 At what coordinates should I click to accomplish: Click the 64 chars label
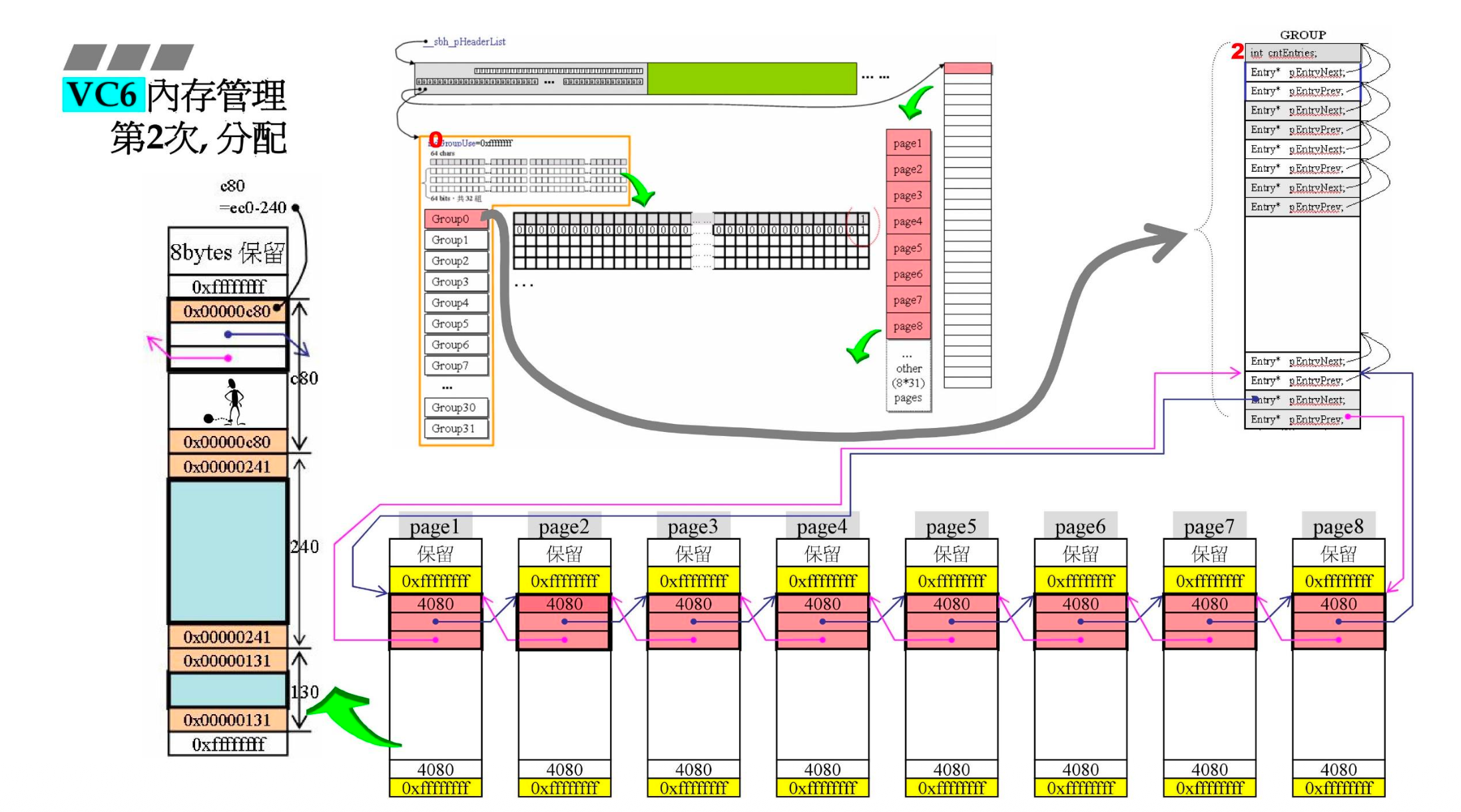(x=442, y=154)
